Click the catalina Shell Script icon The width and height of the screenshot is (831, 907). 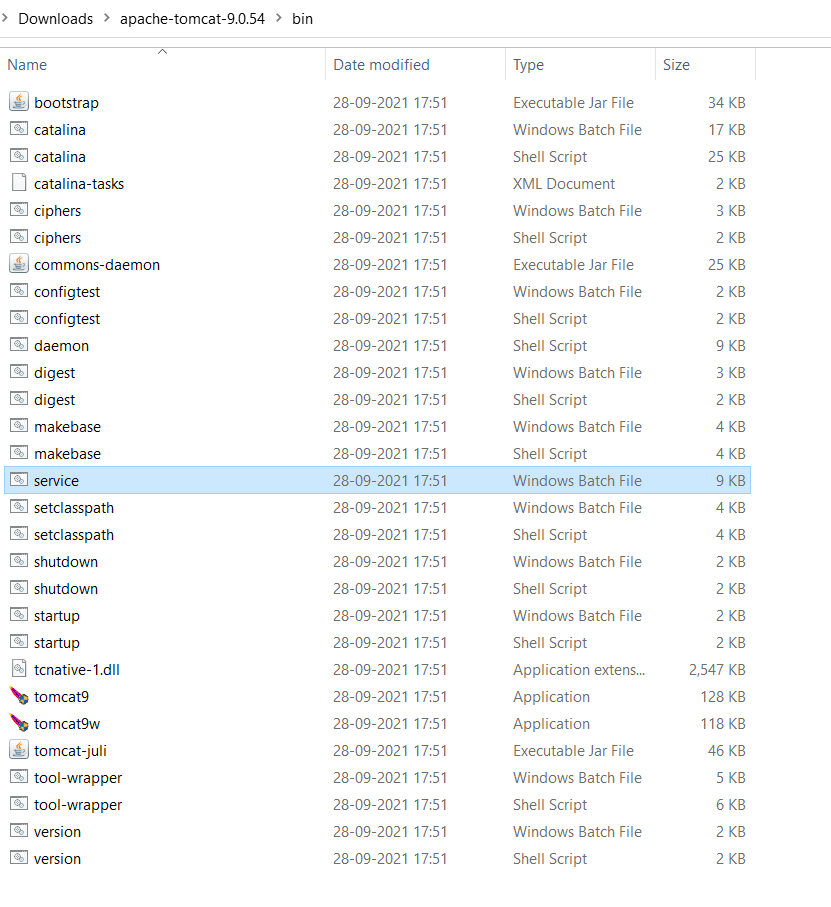(x=19, y=156)
